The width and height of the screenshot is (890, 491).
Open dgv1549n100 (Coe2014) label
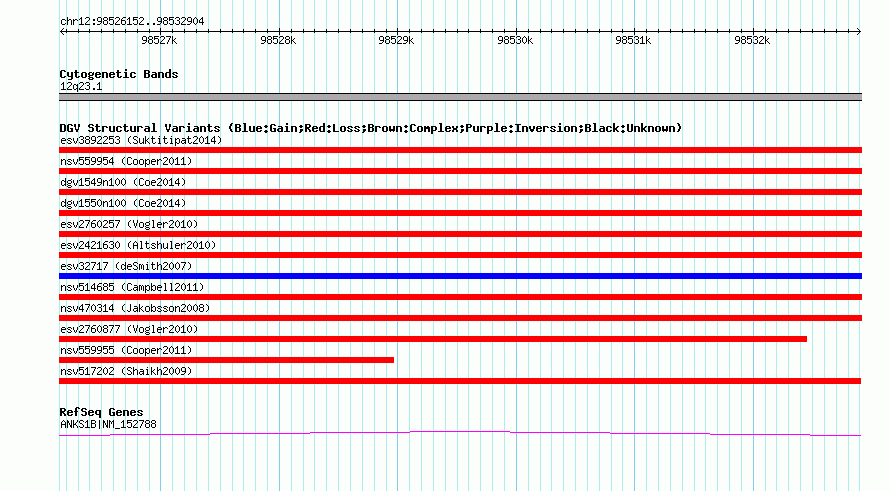pos(123,182)
